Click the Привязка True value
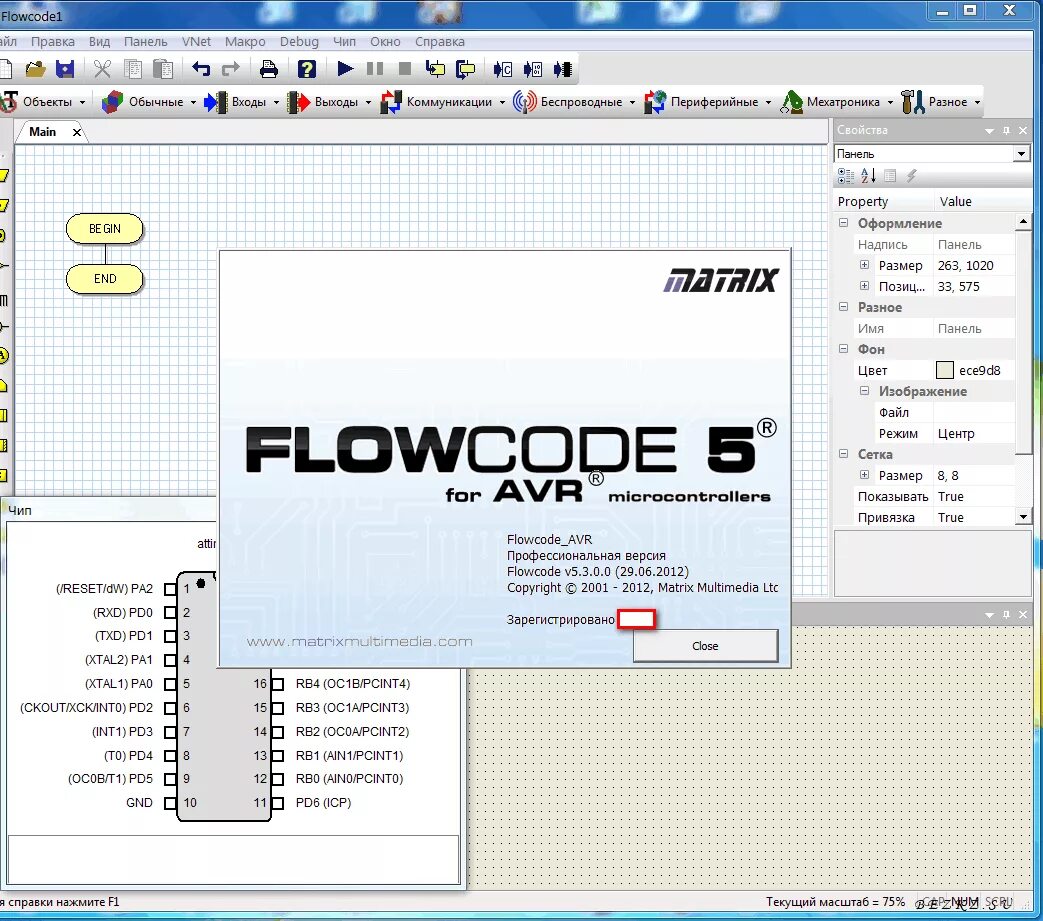1043x921 pixels. (x=974, y=517)
